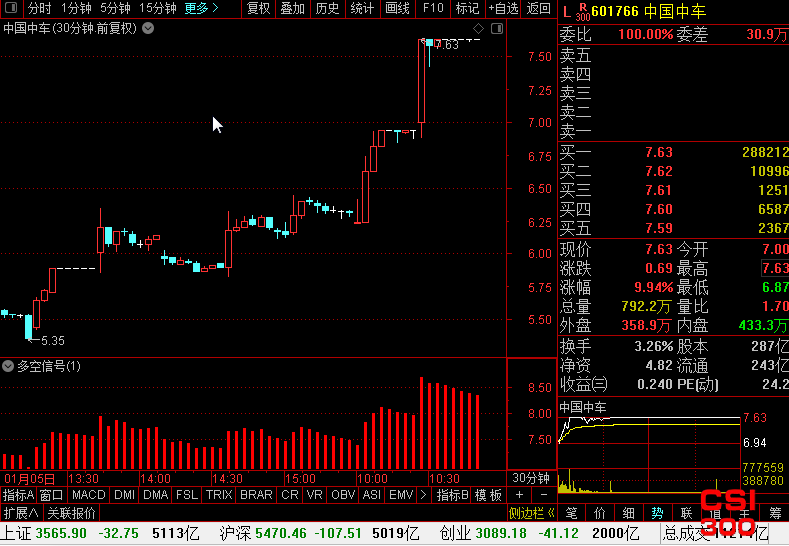Switch indicator to FSL
The height and width of the screenshot is (546, 789).
pyautogui.click(x=187, y=495)
